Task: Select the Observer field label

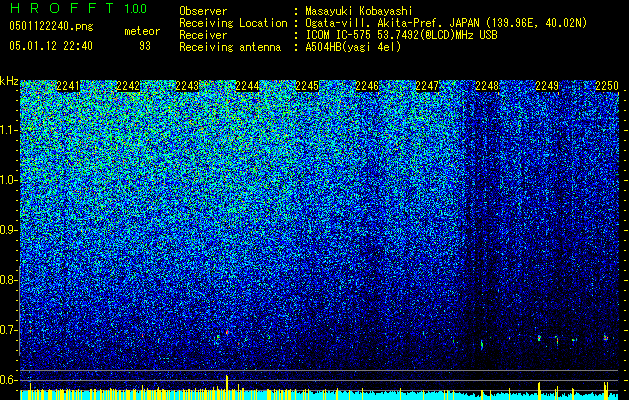Action: pyautogui.click(x=203, y=11)
